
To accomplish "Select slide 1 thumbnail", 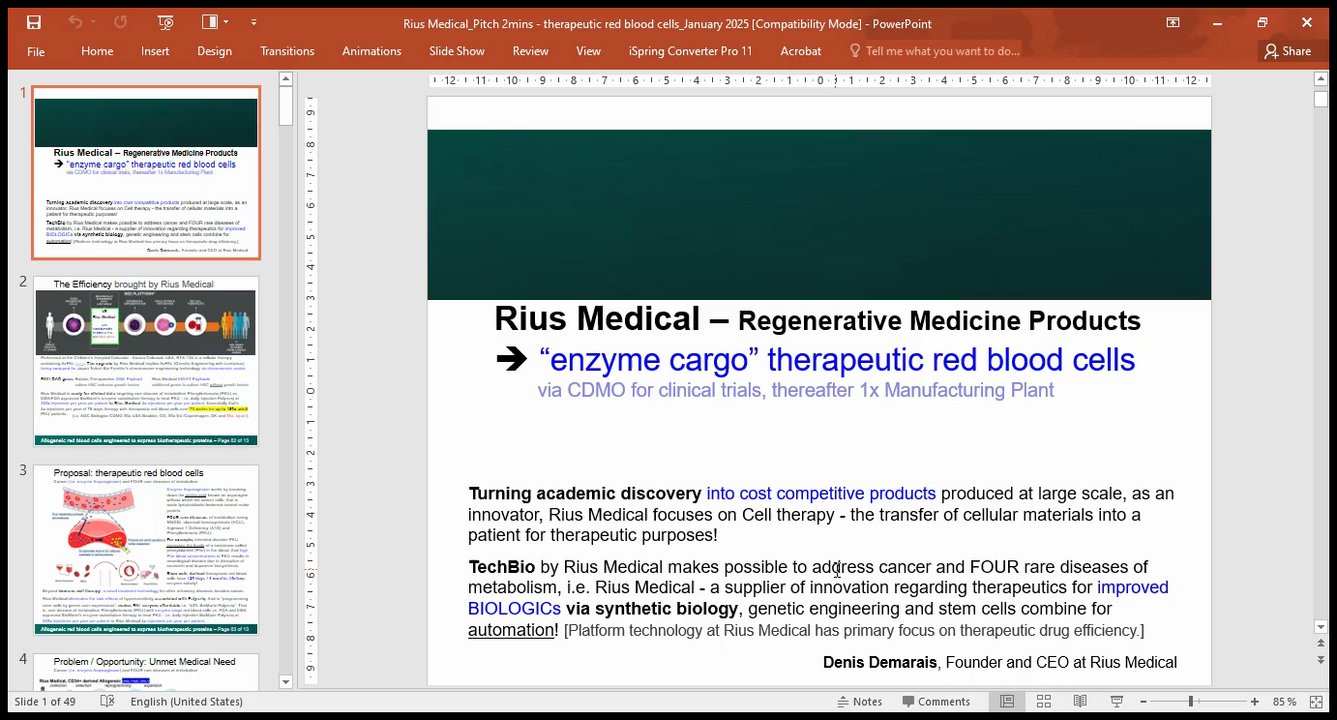I will [x=146, y=173].
